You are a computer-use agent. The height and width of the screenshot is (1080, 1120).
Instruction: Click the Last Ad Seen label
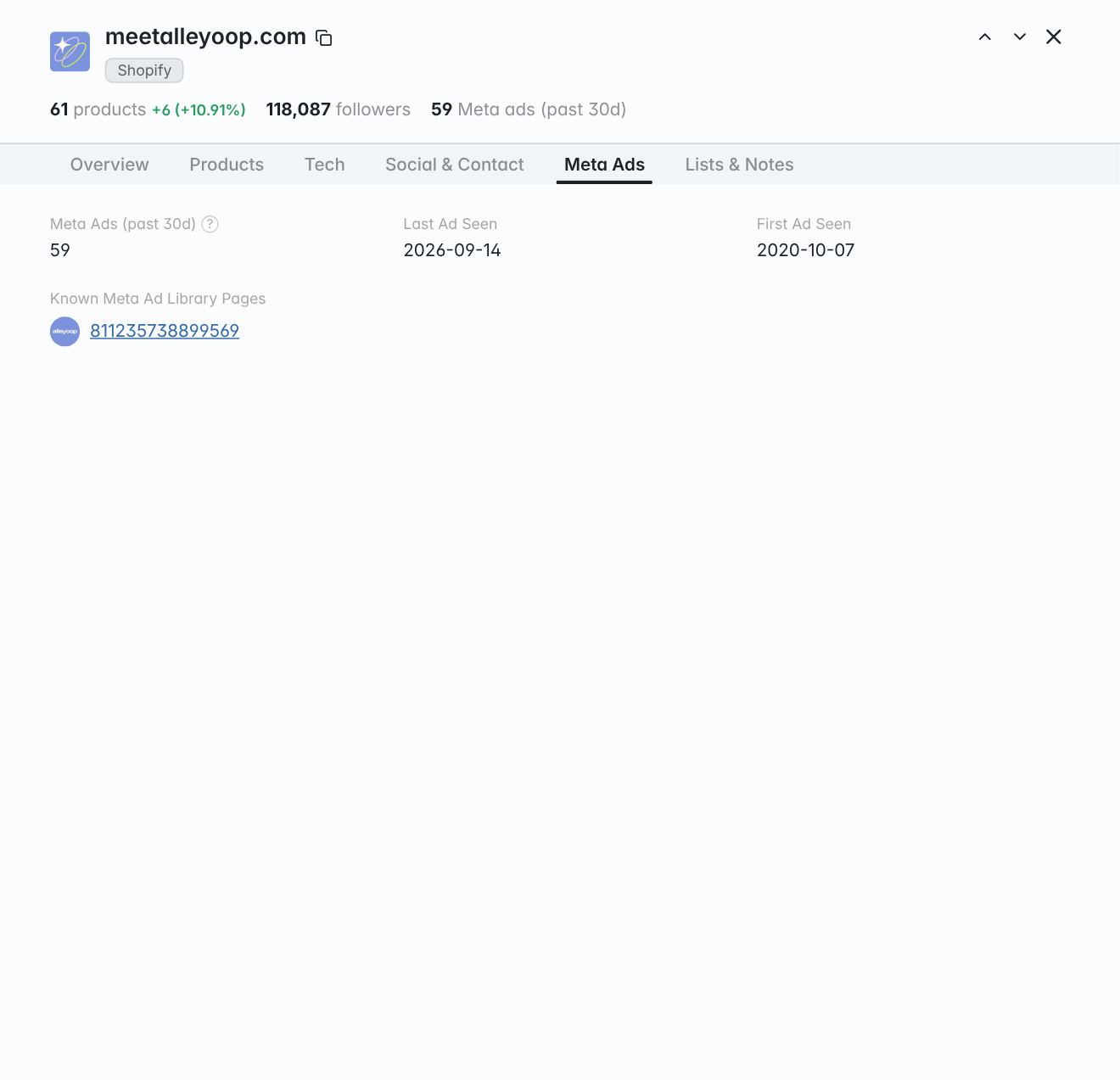tap(451, 224)
